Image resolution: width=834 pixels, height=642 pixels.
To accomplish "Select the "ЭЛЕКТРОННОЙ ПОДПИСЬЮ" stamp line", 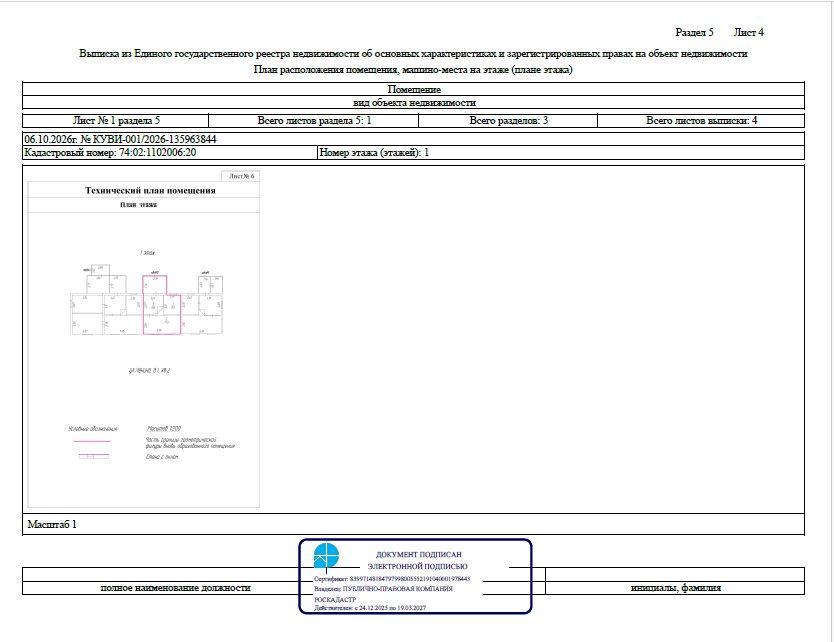I will (418, 566).
